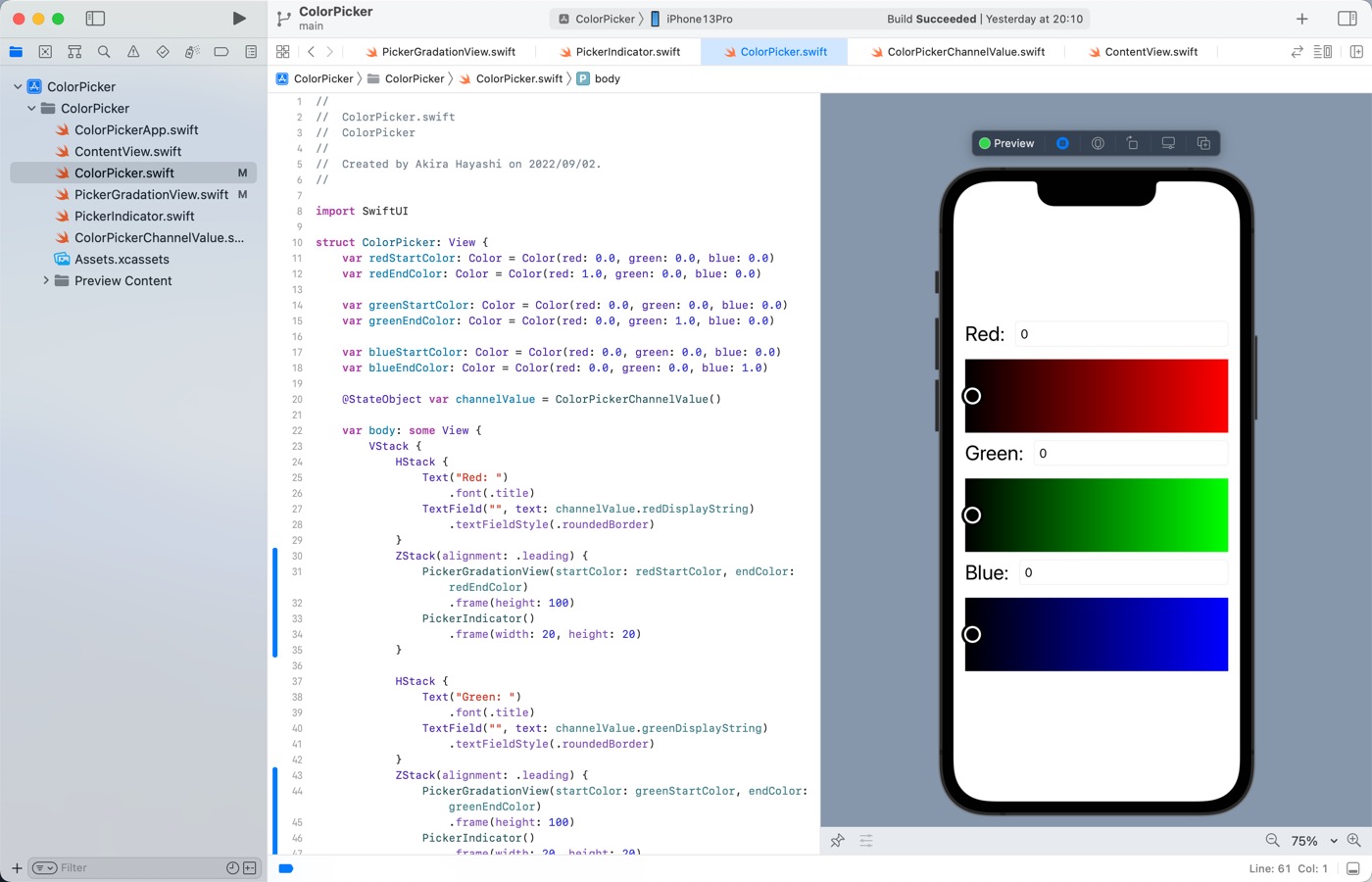Open Assets.xcassets in navigator

point(122,259)
